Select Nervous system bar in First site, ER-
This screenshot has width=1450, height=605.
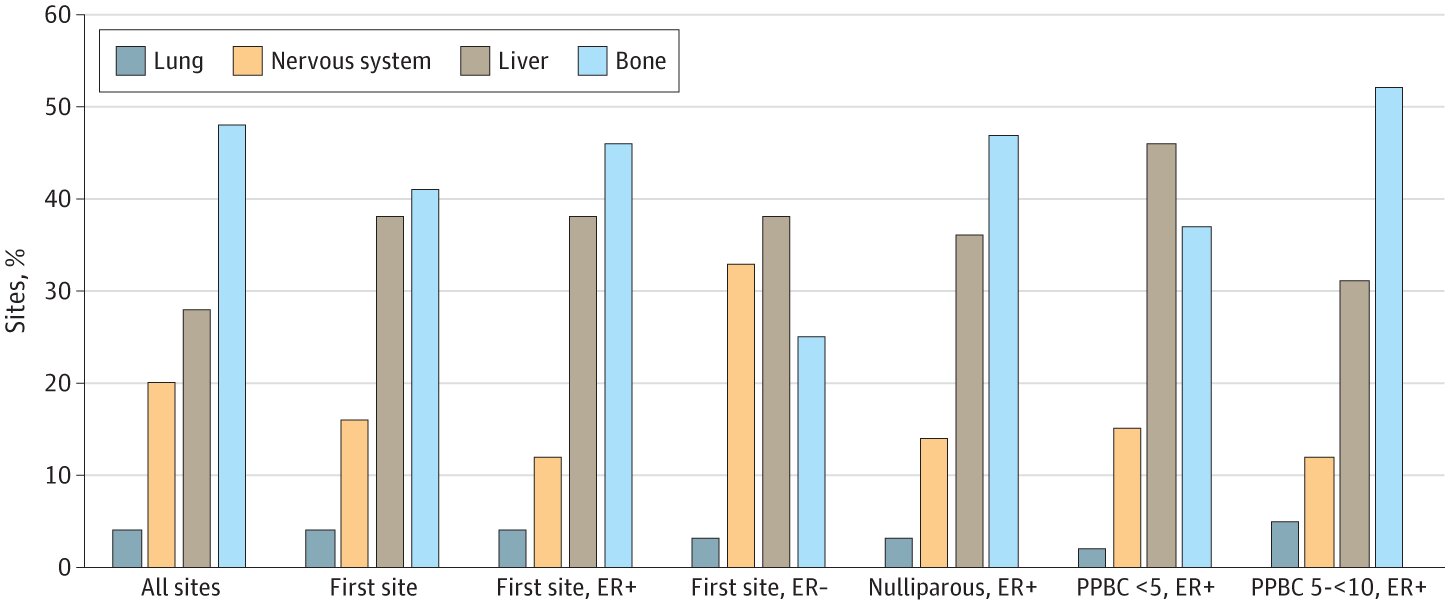(x=741, y=416)
